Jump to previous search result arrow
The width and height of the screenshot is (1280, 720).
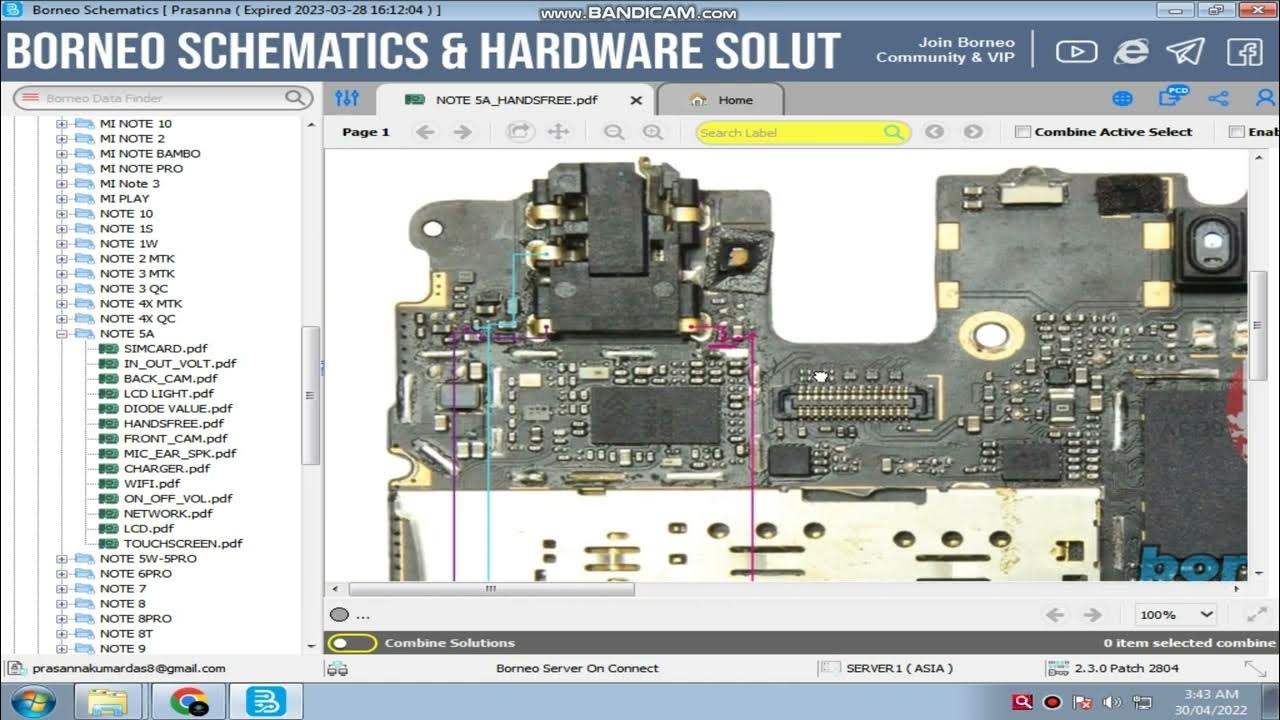[x=934, y=132]
